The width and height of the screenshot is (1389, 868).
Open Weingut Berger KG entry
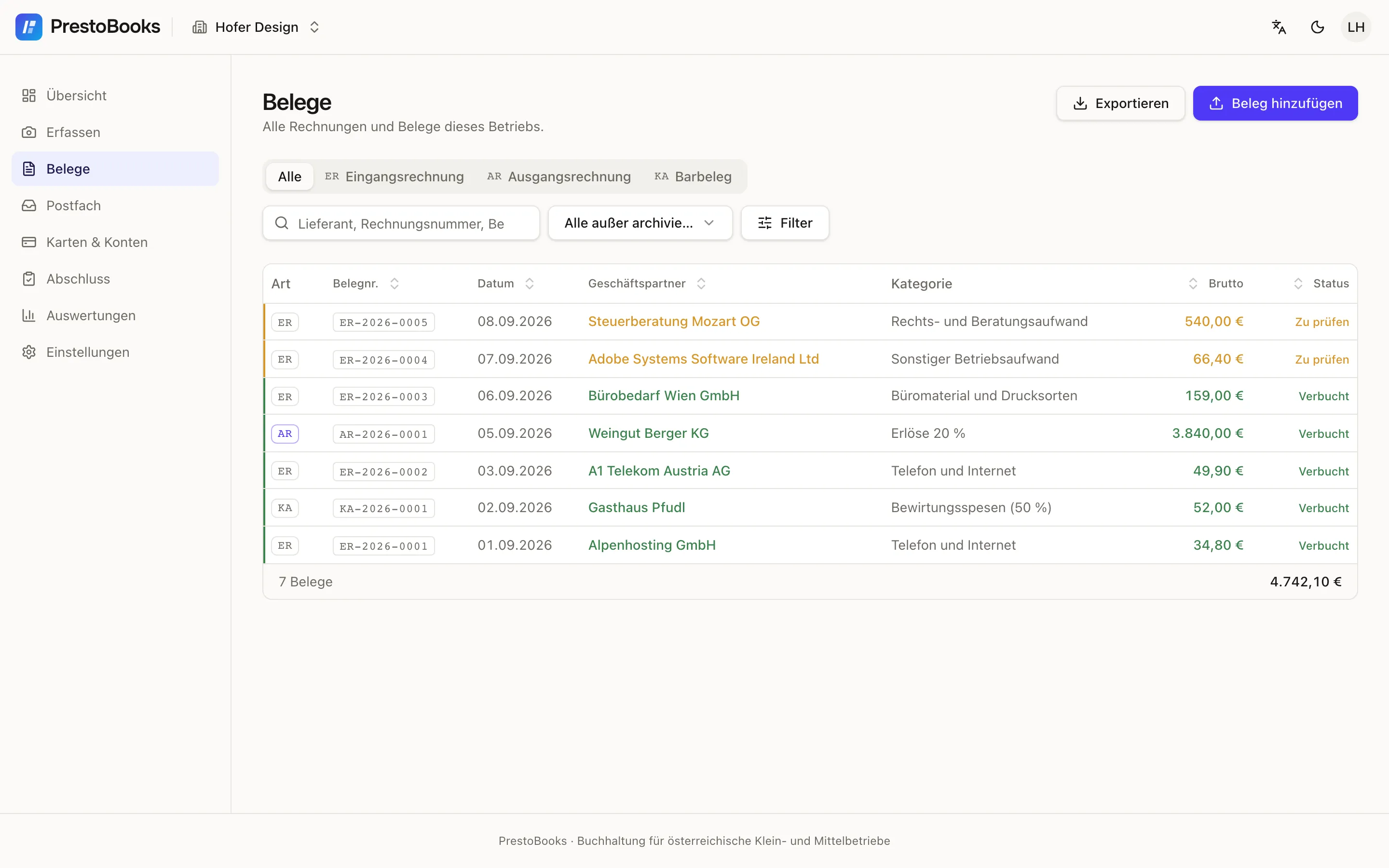(x=649, y=434)
